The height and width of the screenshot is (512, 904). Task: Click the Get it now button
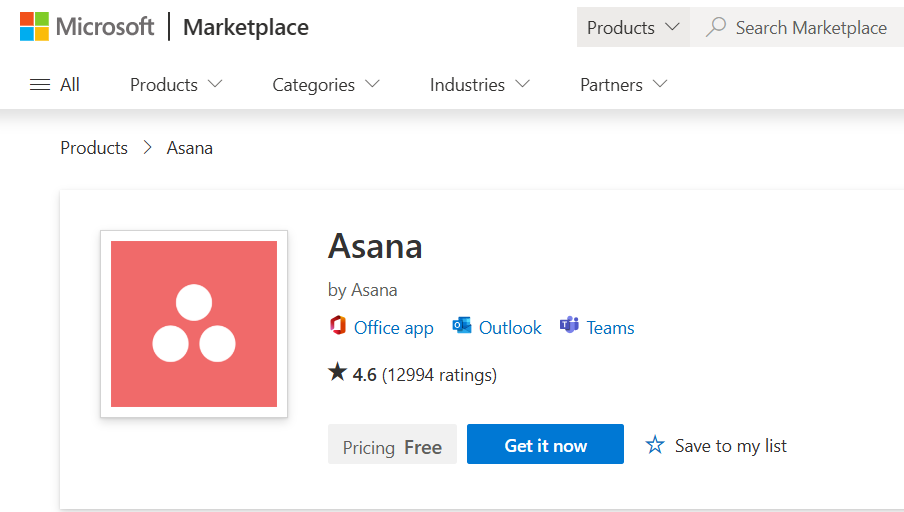pyautogui.click(x=545, y=444)
